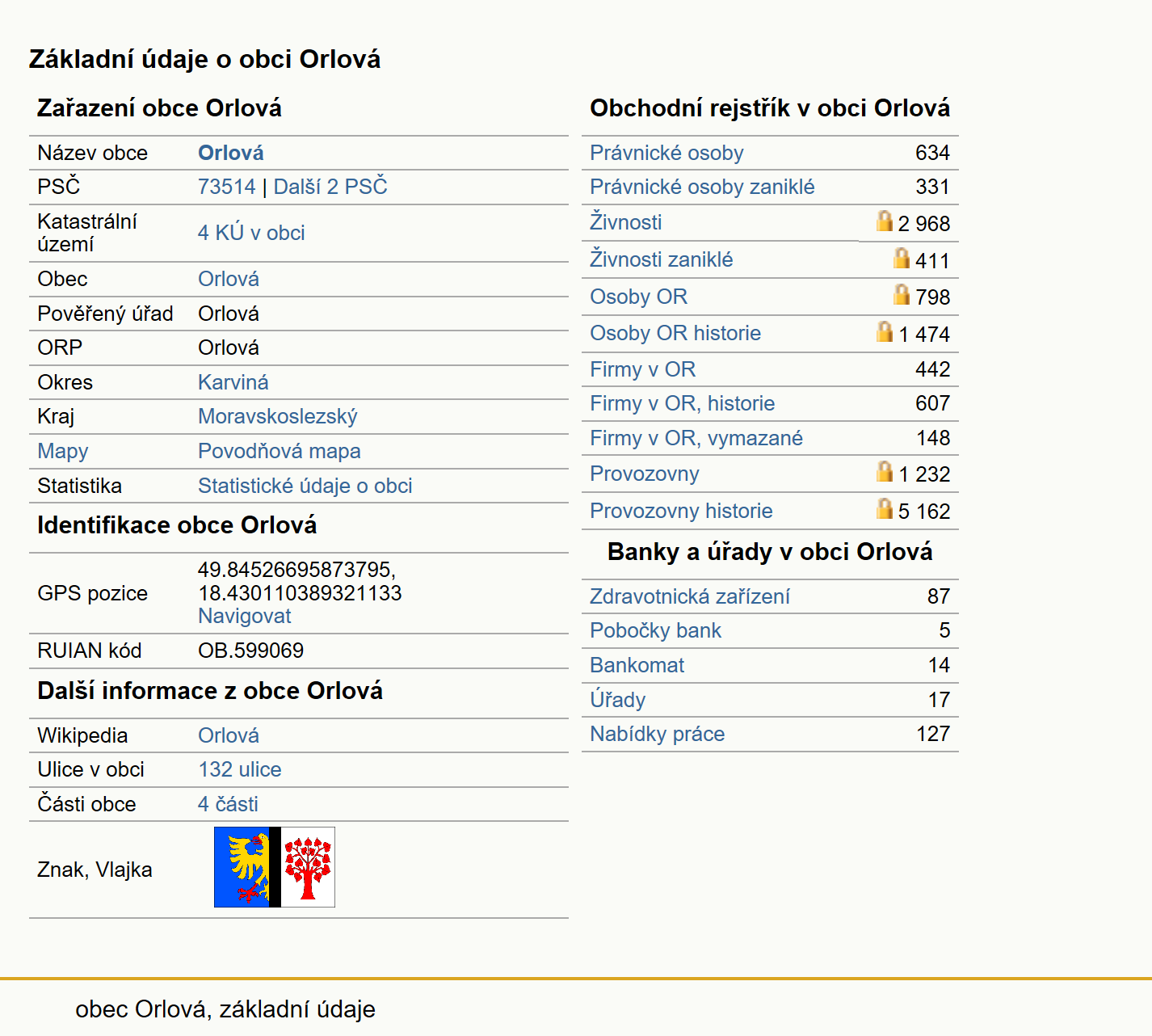1152x1036 pixels.
Task: Open the Orlová coat of arms image
Action: (x=275, y=867)
